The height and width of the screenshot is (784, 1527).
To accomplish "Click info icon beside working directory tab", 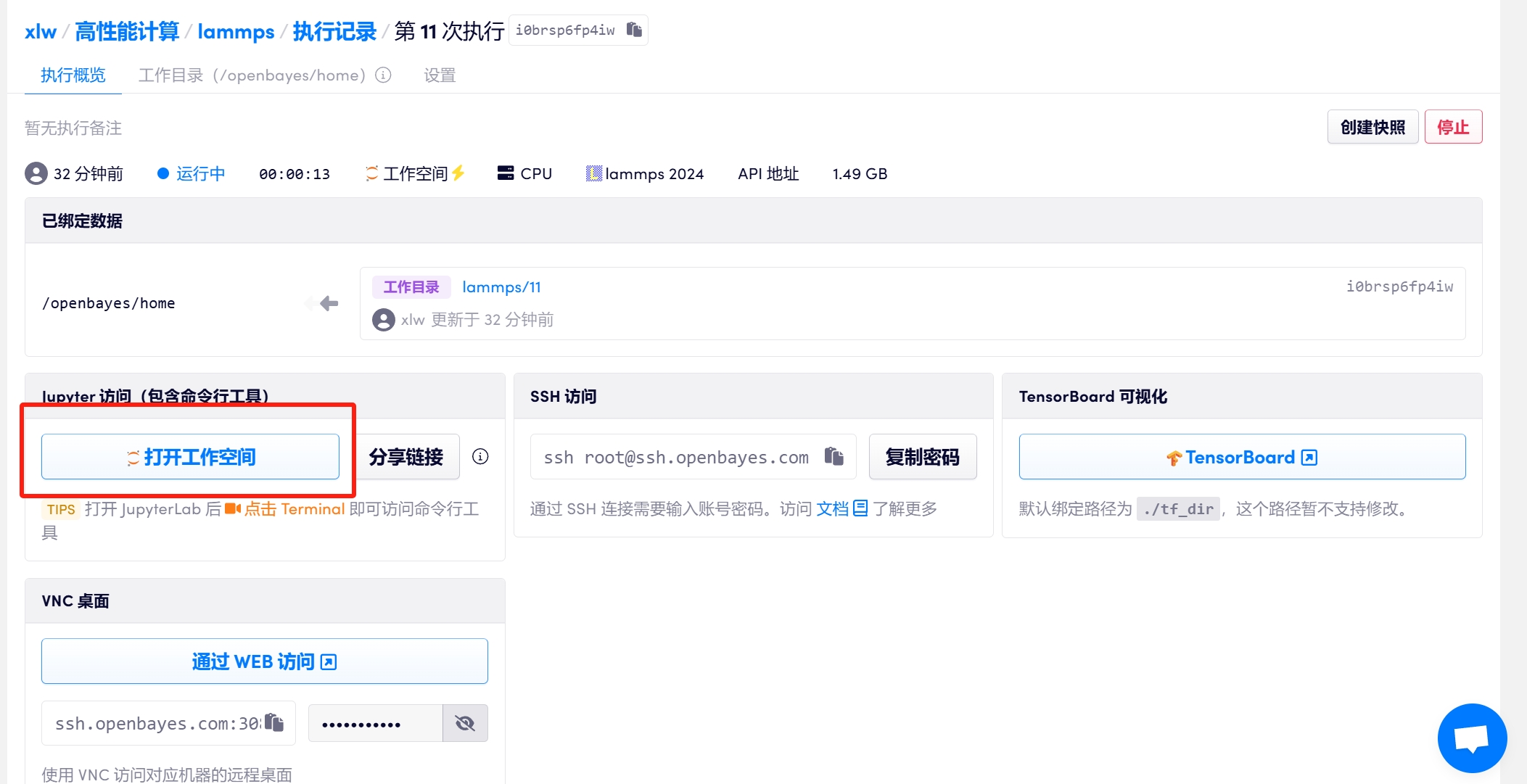I will [383, 75].
